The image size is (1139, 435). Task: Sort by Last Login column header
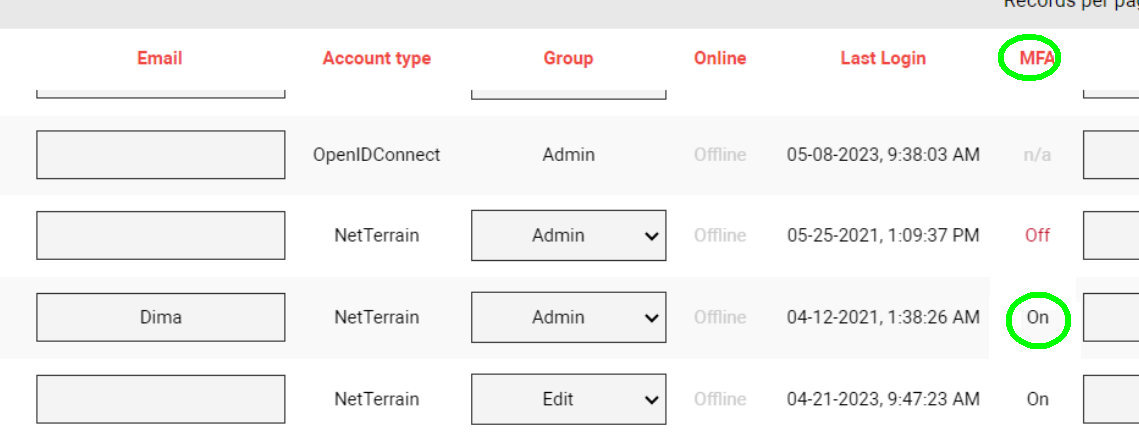(x=883, y=58)
